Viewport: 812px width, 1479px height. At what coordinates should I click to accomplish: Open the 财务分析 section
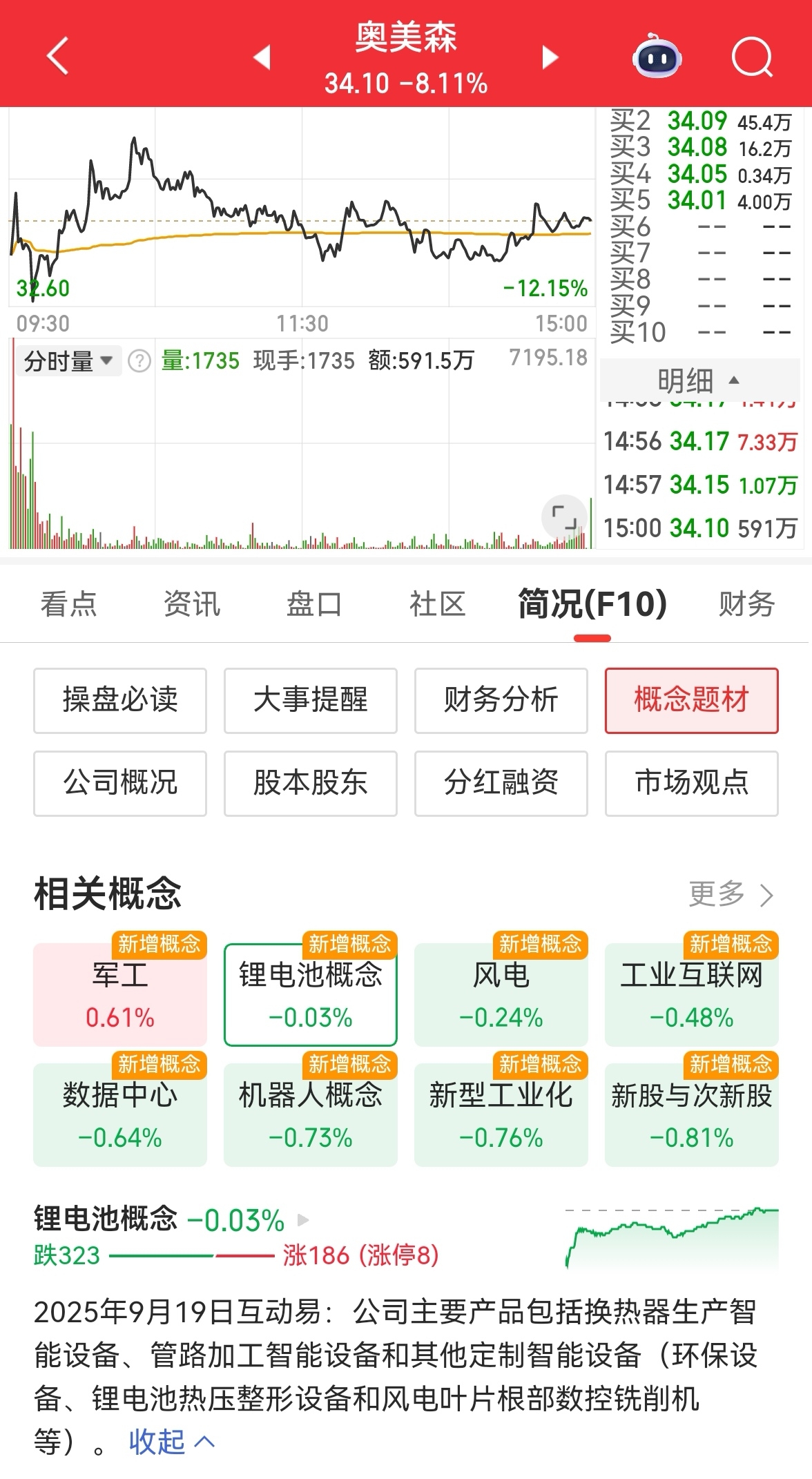coord(501,700)
